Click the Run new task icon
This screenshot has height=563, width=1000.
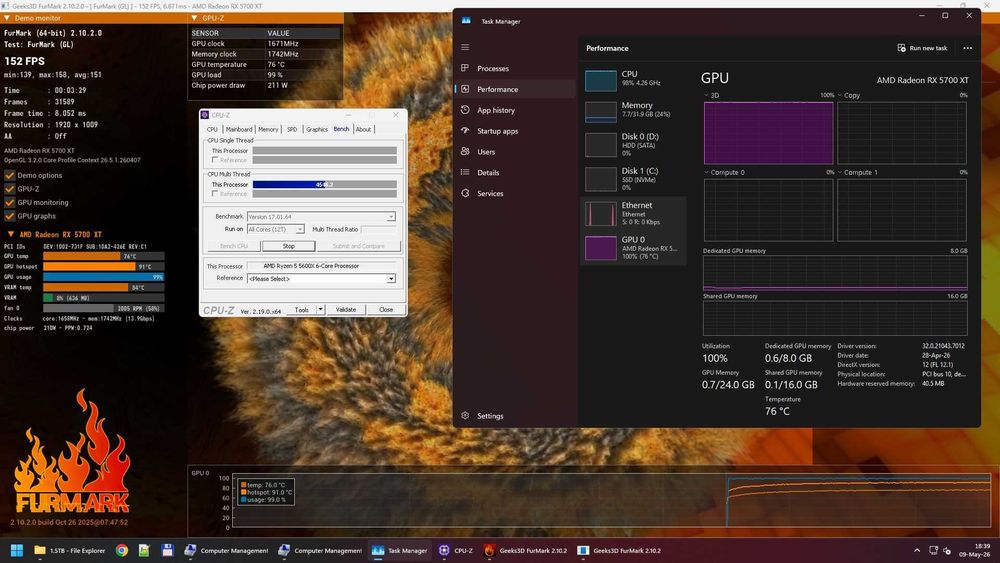(901, 48)
